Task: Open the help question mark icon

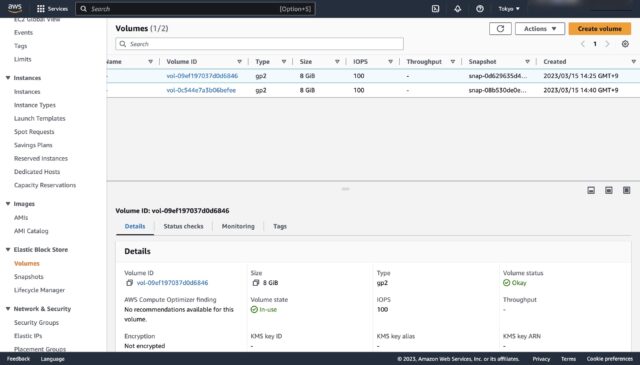Action: pyautogui.click(x=480, y=9)
